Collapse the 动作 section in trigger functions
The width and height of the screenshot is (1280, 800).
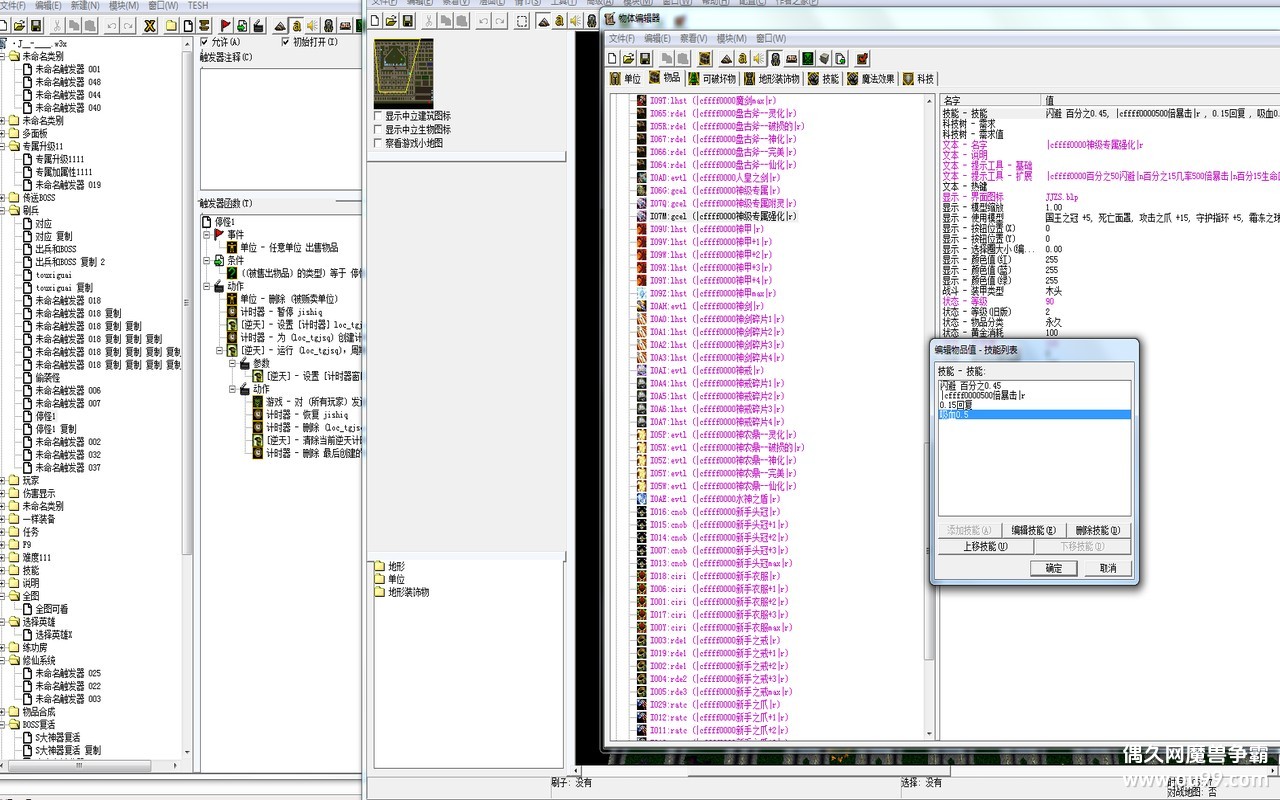207,286
